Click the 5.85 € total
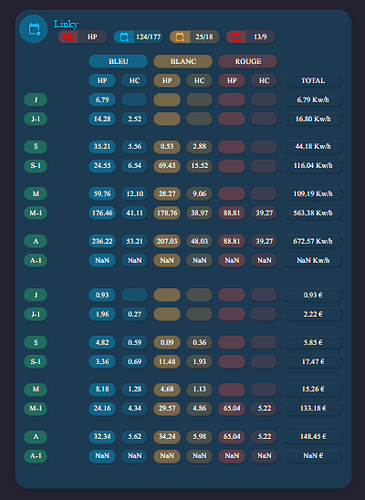The height and width of the screenshot is (500, 365). pyautogui.click(x=313, y=342)
